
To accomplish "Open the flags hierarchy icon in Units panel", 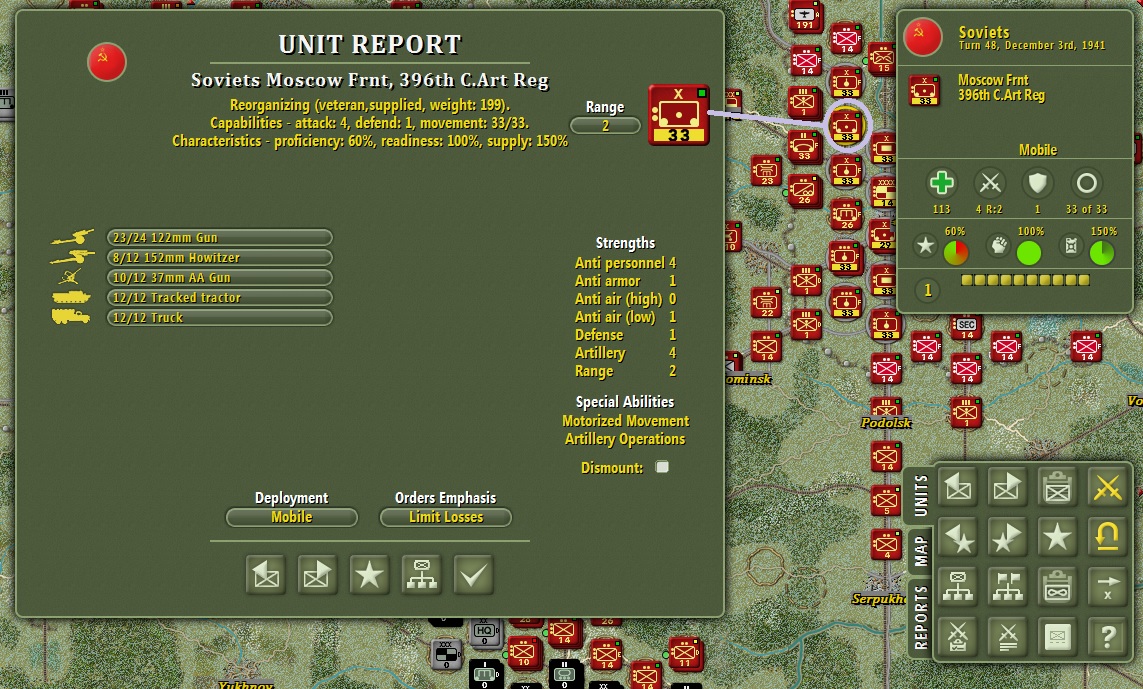I will click(x=1007, y=587).
